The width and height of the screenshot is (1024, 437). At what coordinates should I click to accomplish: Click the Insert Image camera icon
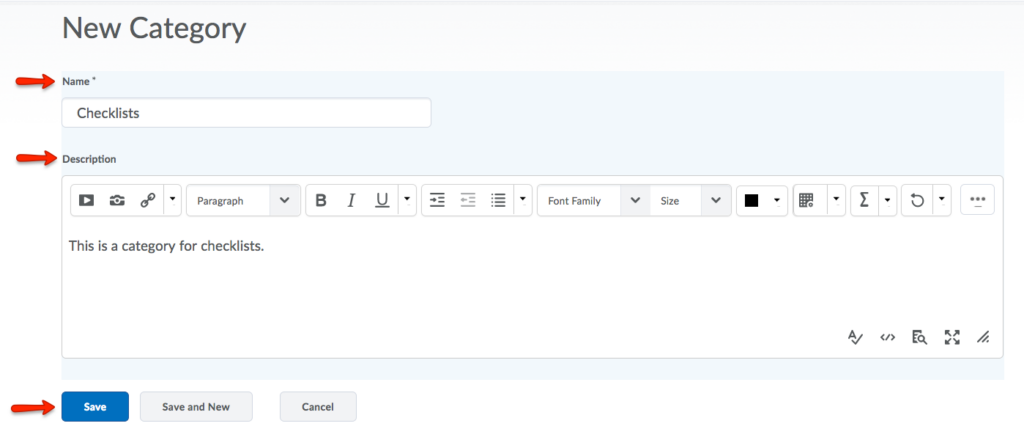(x=117, y=201)
